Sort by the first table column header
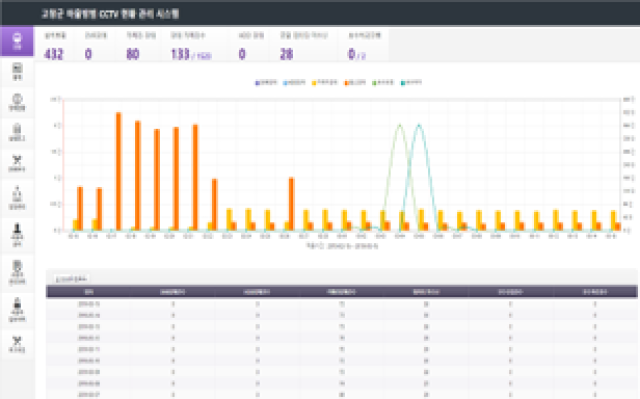 coord(89,292)
